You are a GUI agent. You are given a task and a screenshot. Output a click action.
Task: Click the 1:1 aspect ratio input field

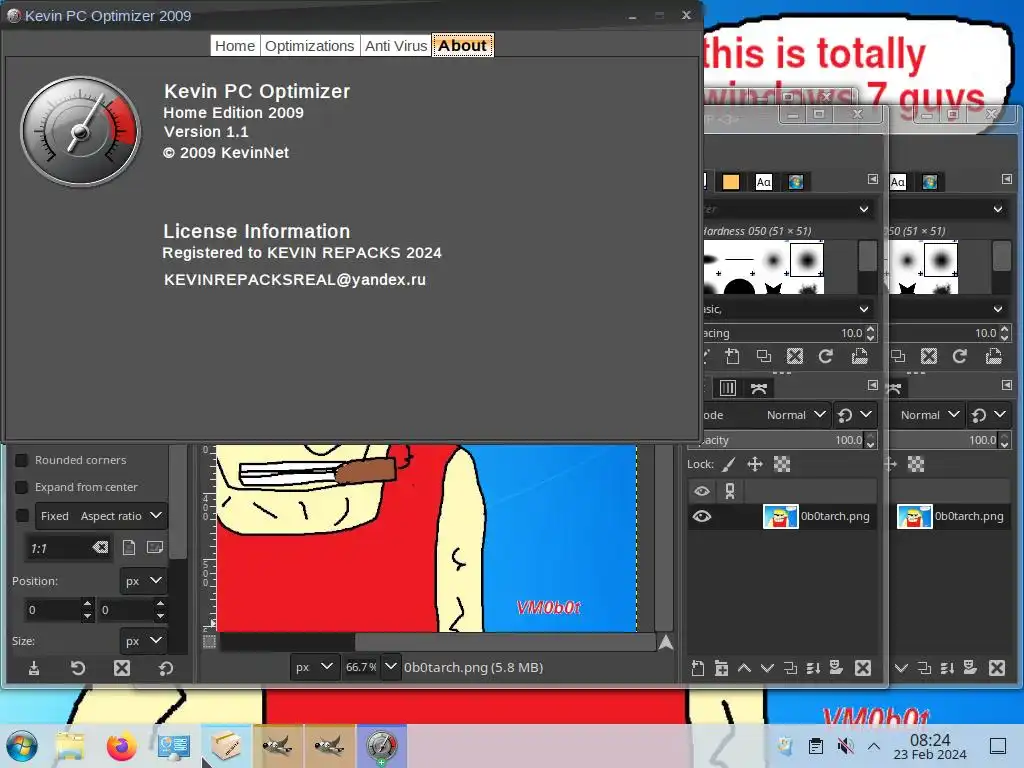pyautogui.click(x=57, y=548)
